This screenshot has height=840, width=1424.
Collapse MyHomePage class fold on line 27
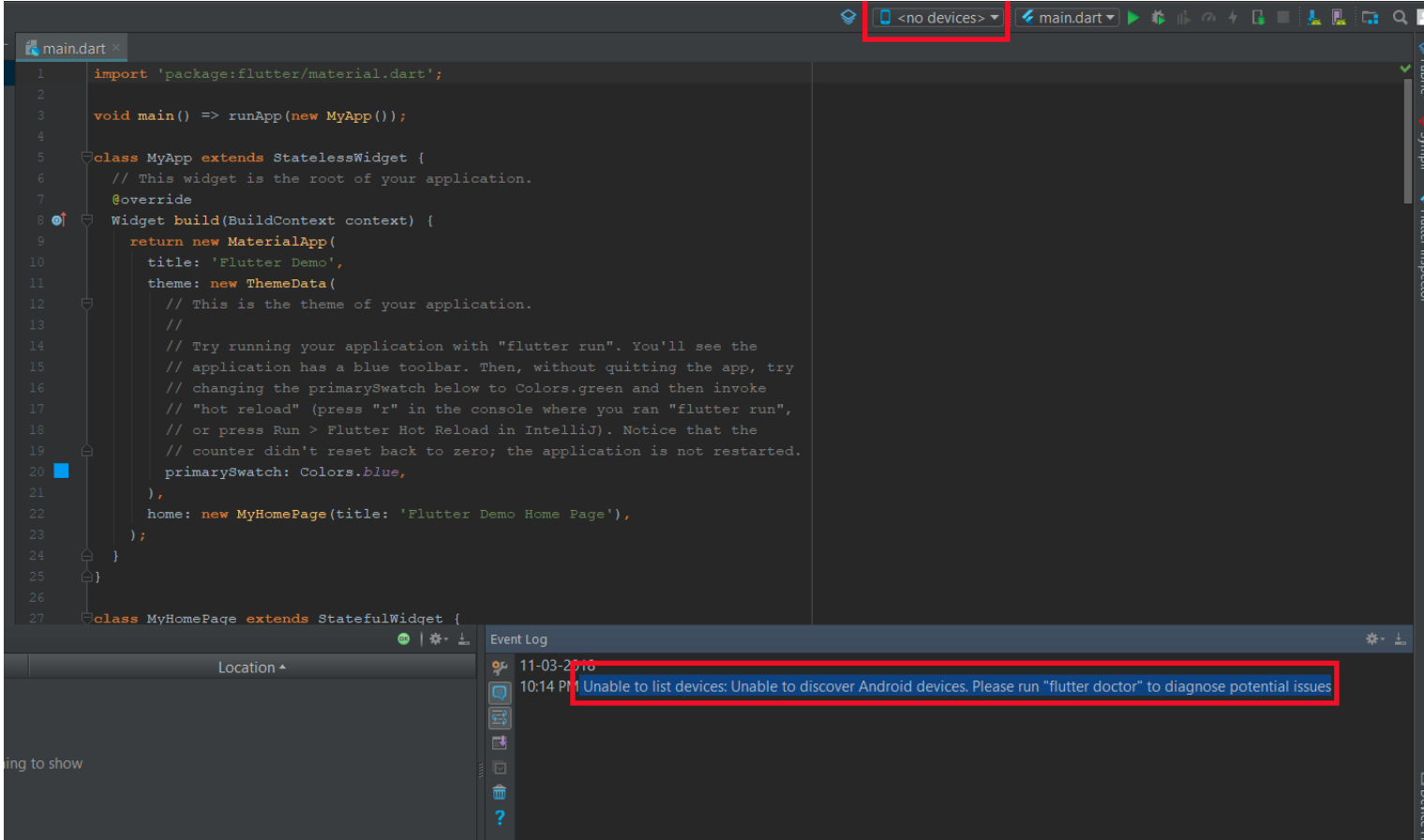(86, 618)
